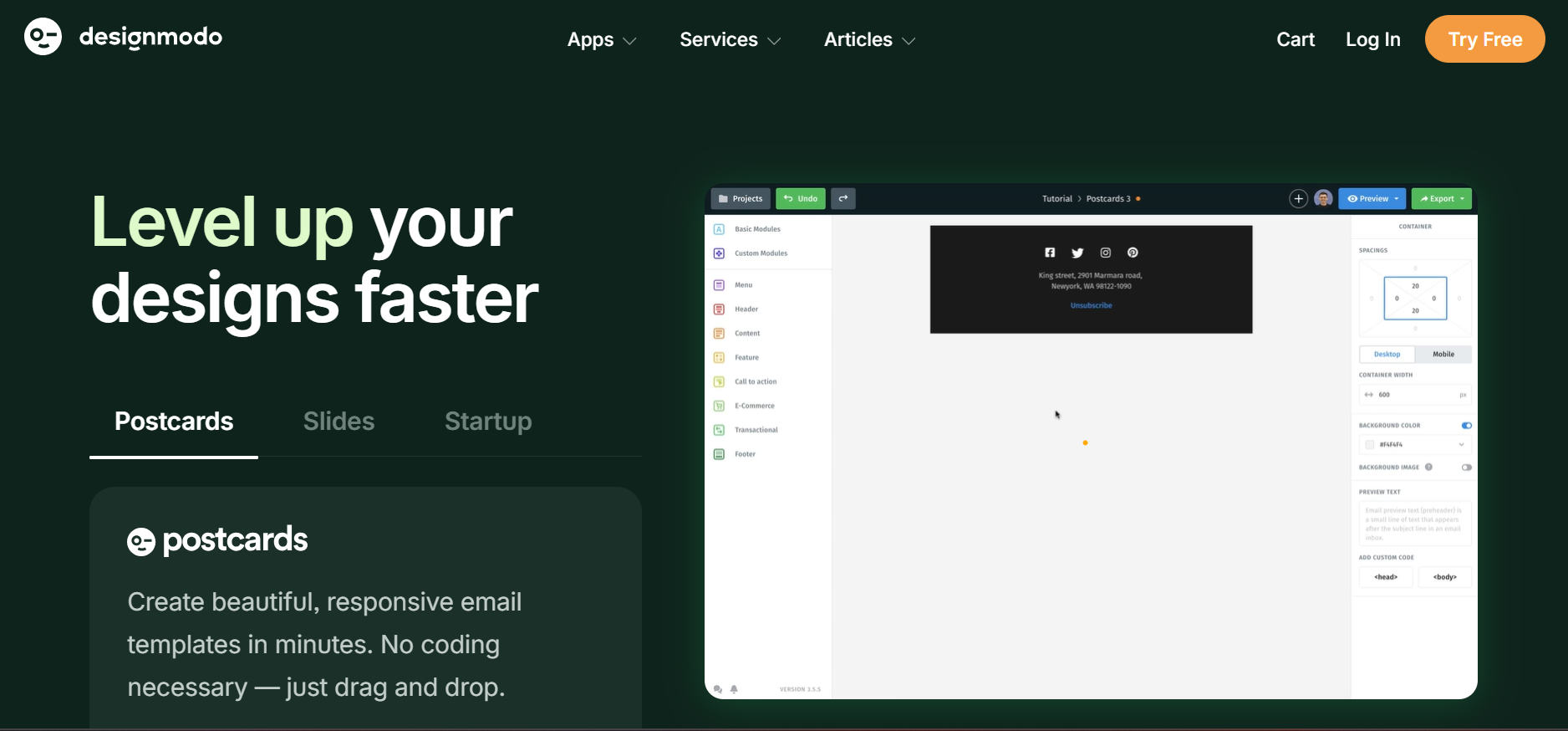
Task: Click the inner spacing box with 20 values
Action: (x=1415, y=299)
